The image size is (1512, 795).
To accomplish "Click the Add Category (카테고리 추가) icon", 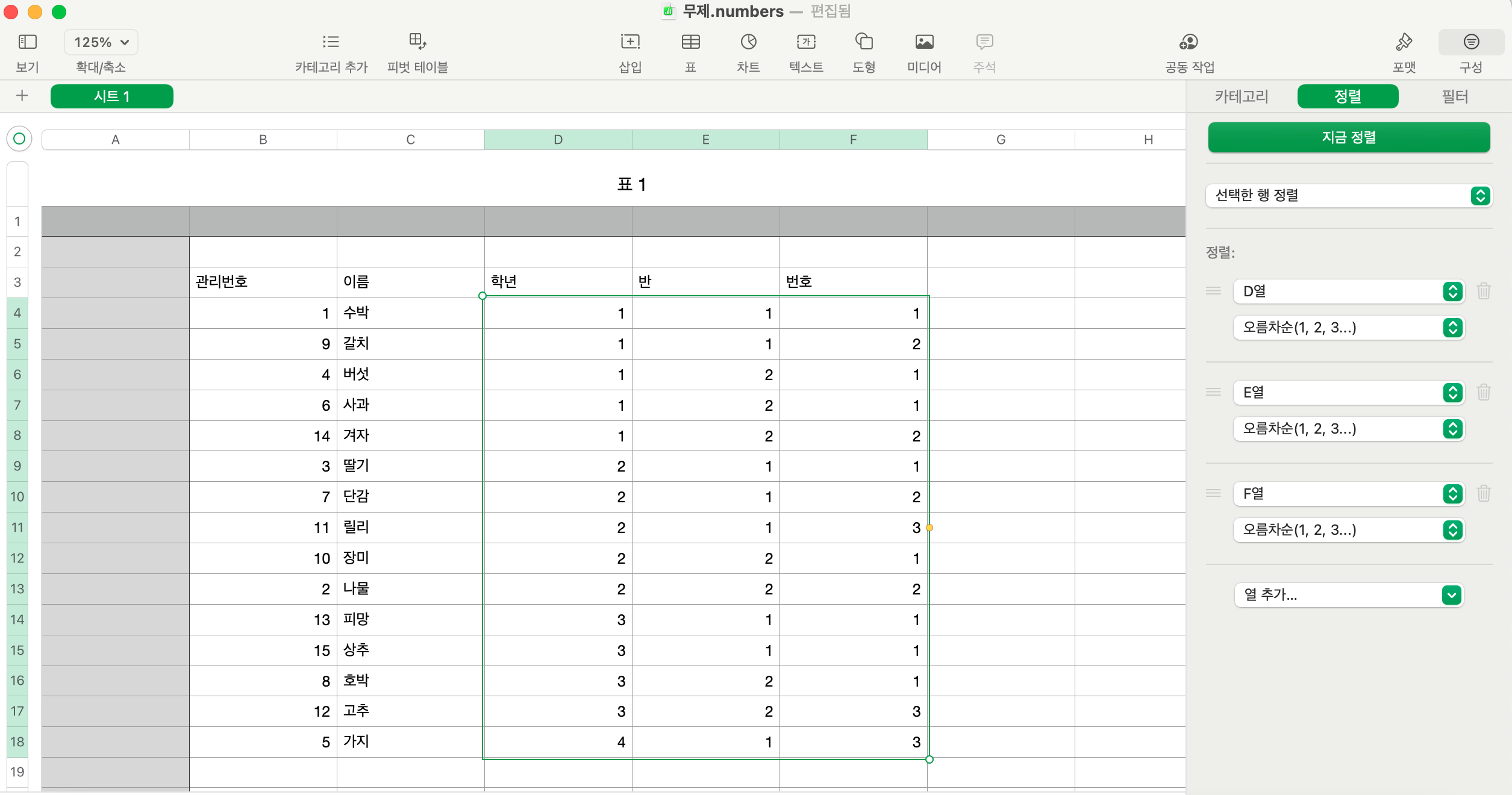I will point(331,42).
